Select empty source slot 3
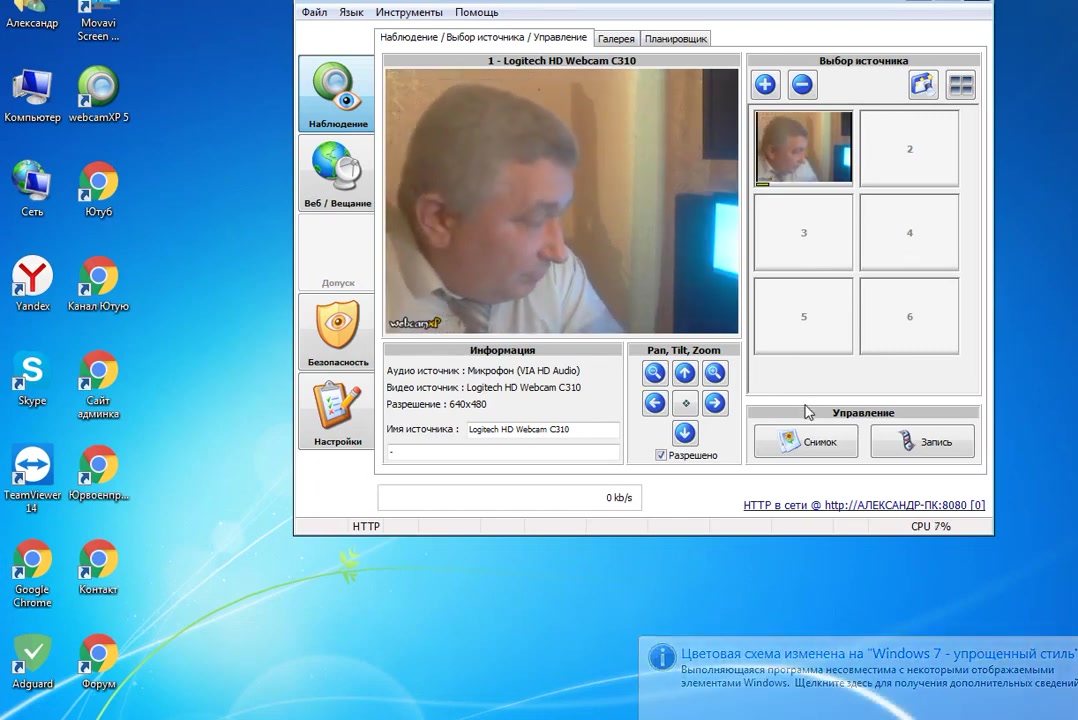This screenshot has height=720, width=1078. pyautogui.click(x=804, y=232)
